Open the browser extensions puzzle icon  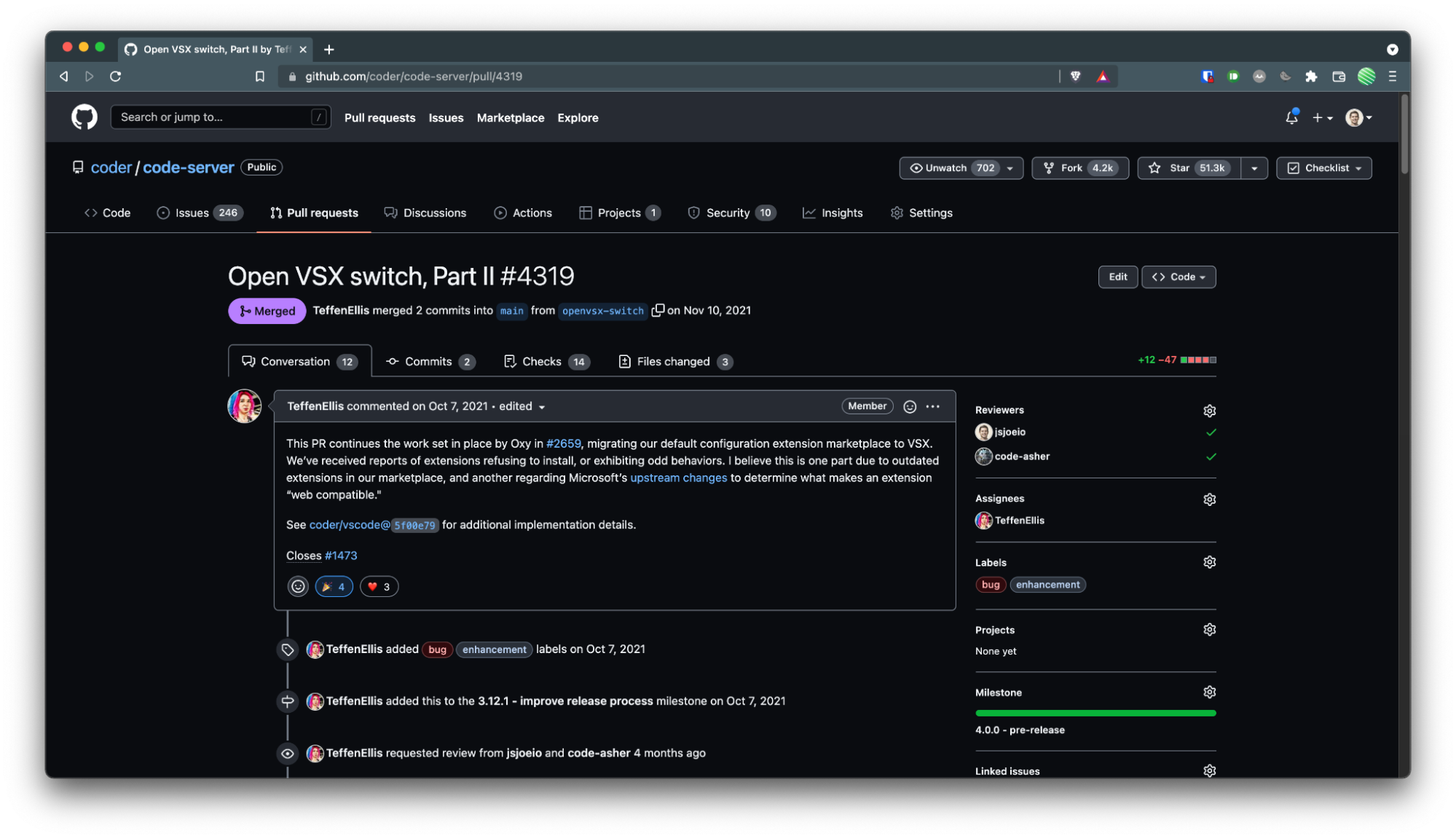coord(1311,76)
